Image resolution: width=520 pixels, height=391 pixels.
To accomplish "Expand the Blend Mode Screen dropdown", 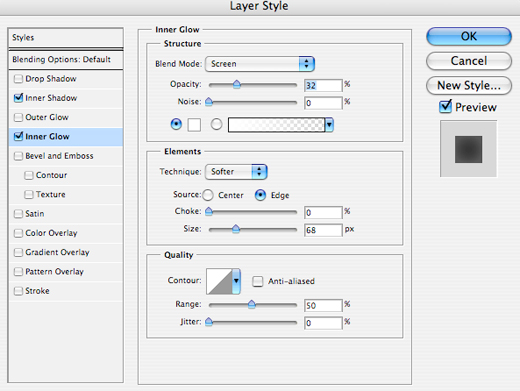I will pos(260,64).
